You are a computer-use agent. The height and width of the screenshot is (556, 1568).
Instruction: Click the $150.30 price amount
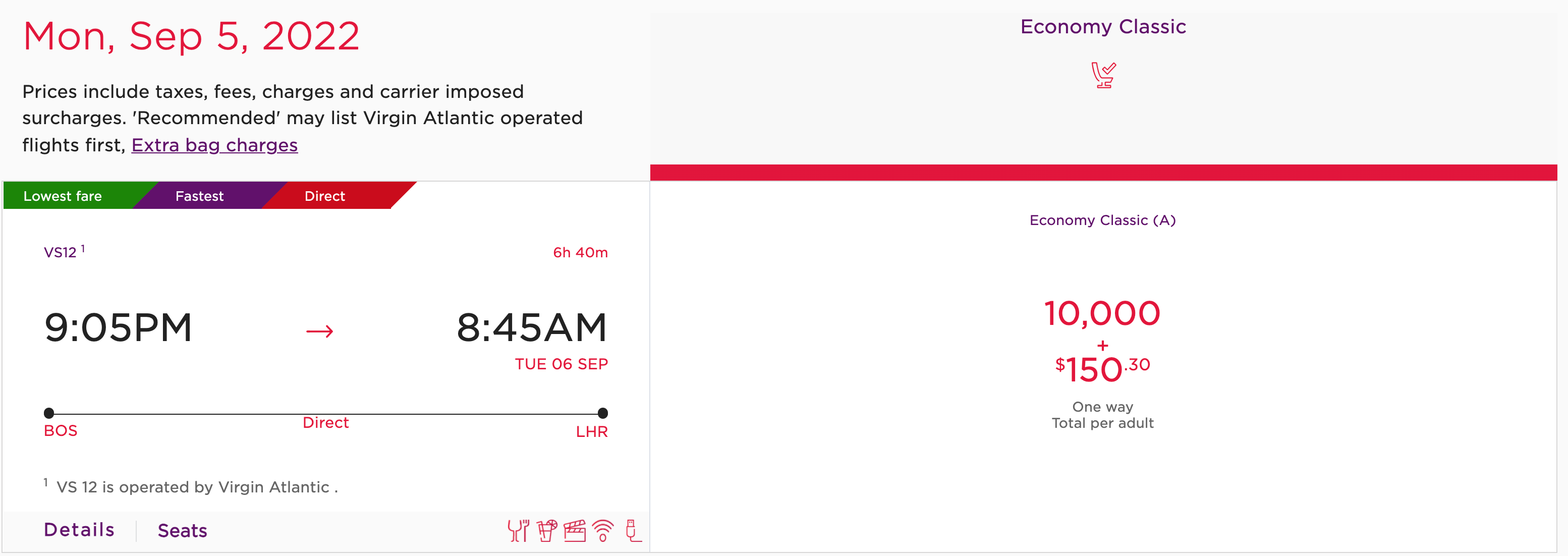tap(1102, 369)
